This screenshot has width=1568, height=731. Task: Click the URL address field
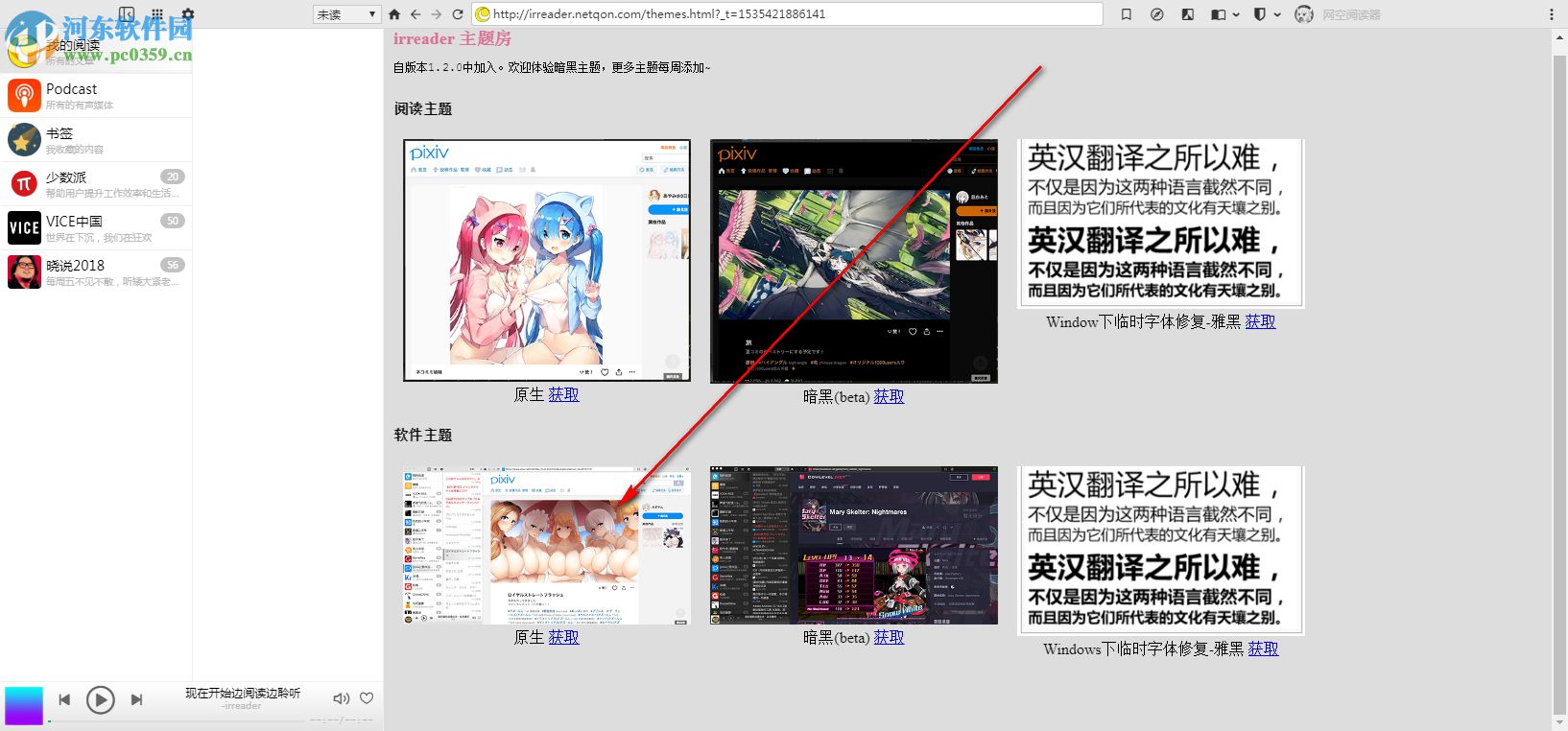(787, 14)
